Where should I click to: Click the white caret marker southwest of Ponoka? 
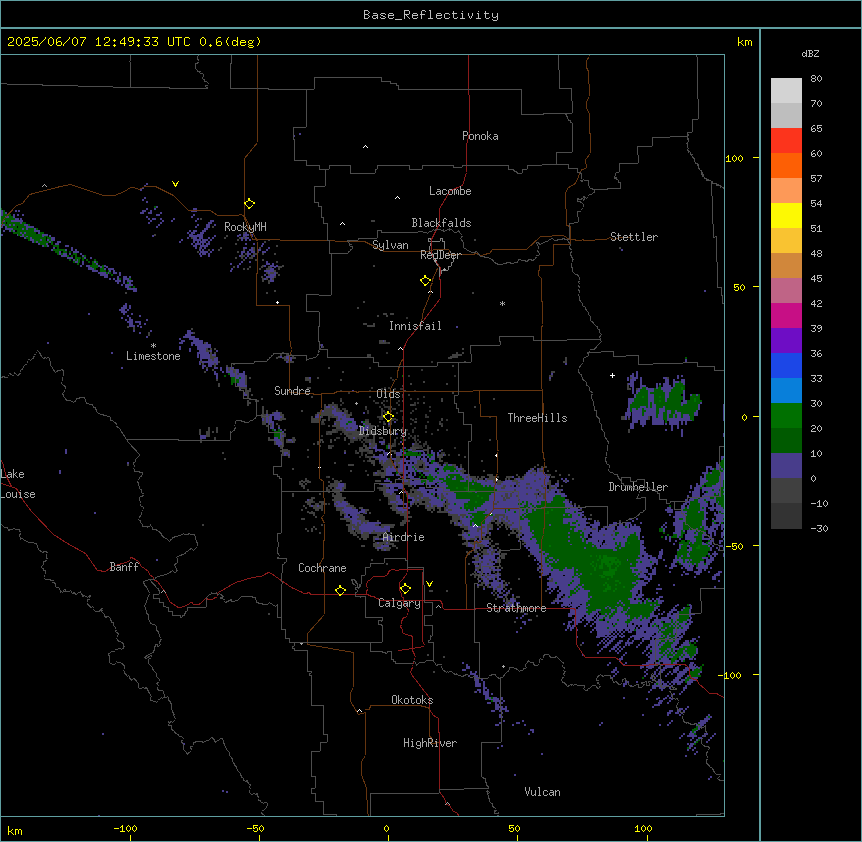point(365,147)
